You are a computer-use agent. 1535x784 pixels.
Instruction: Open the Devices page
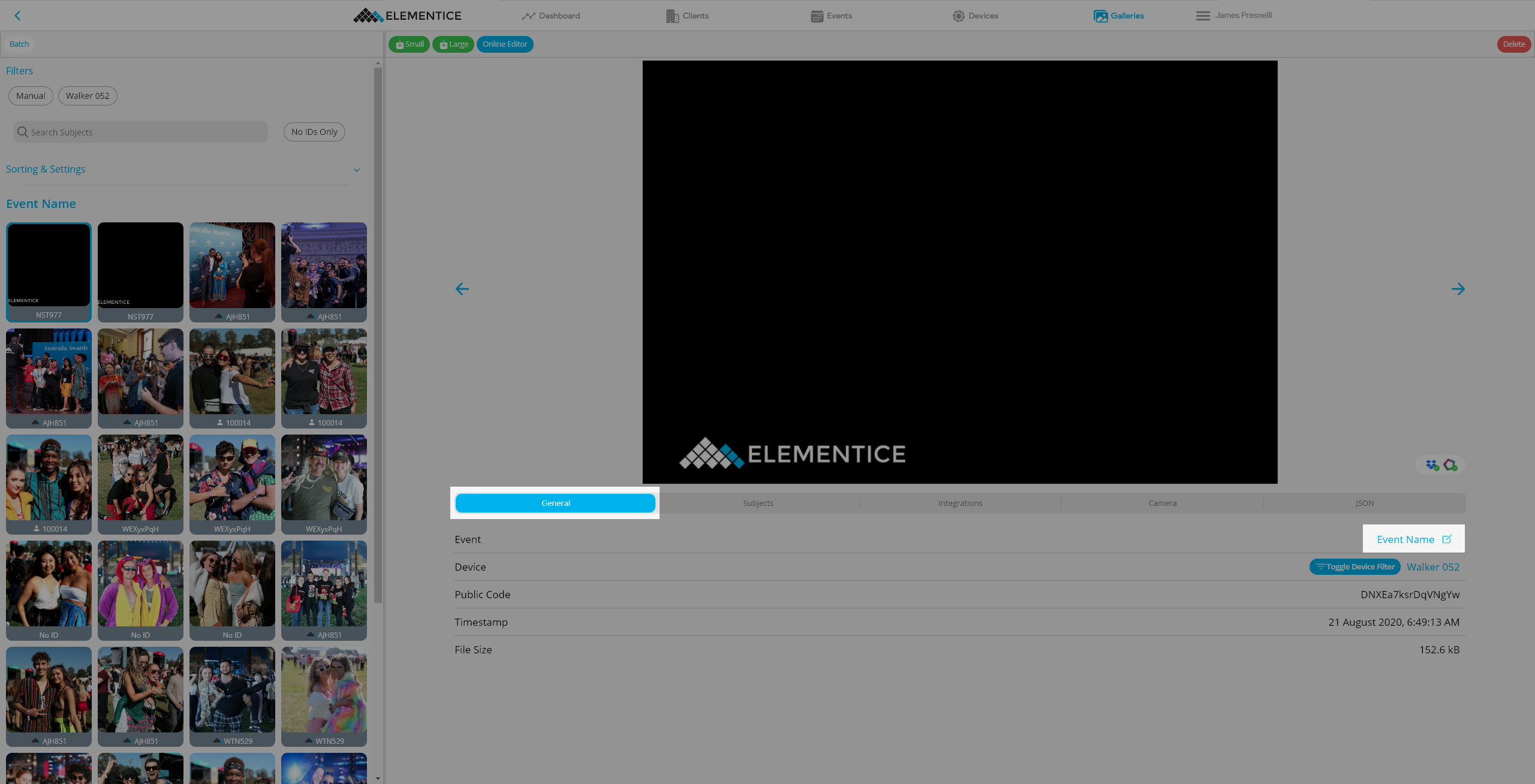click(975, 16)
